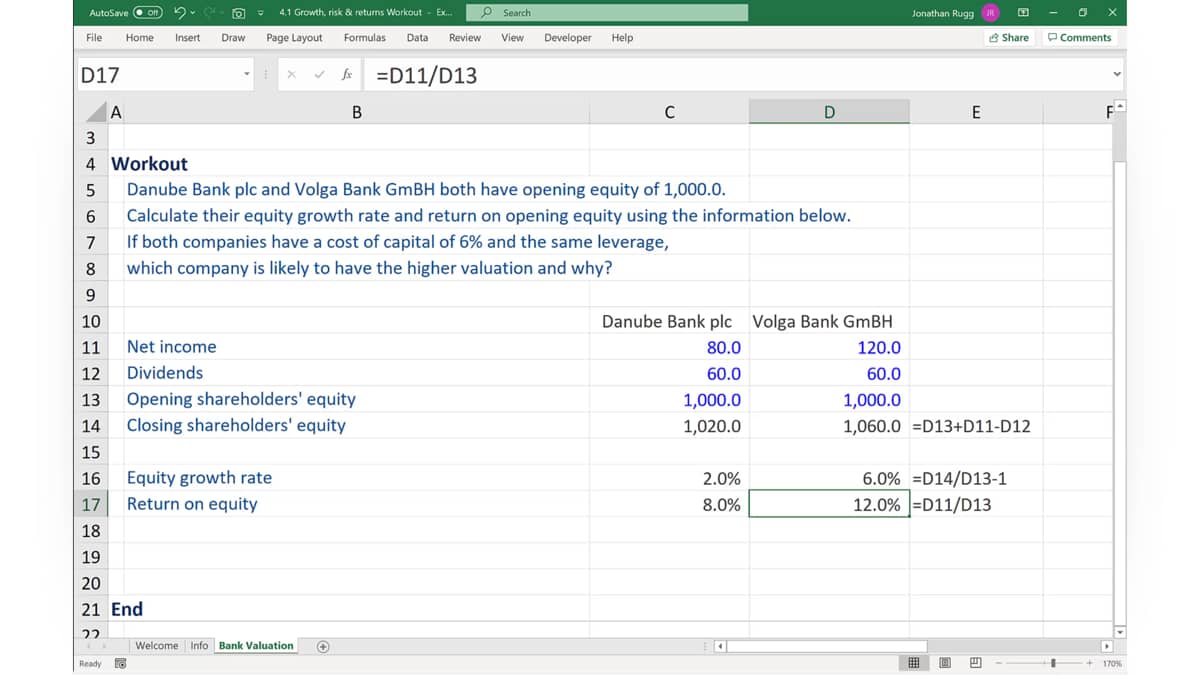This screenshot has height=675, width=1200.
Task: Open the Name Box dropdown arrow
Action: 247,75
